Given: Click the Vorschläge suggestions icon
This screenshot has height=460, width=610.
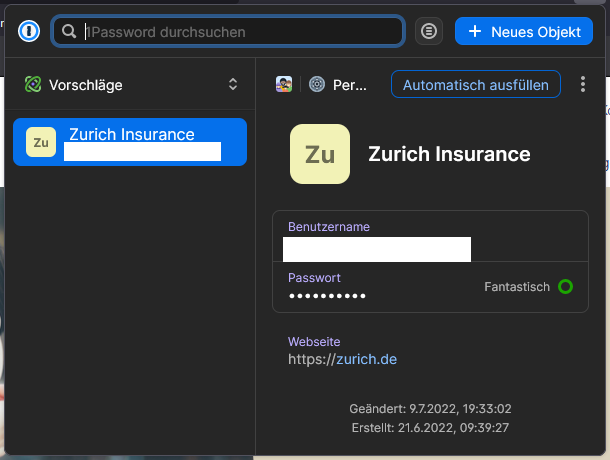Looking at the screenshot, I should point(33,84).
